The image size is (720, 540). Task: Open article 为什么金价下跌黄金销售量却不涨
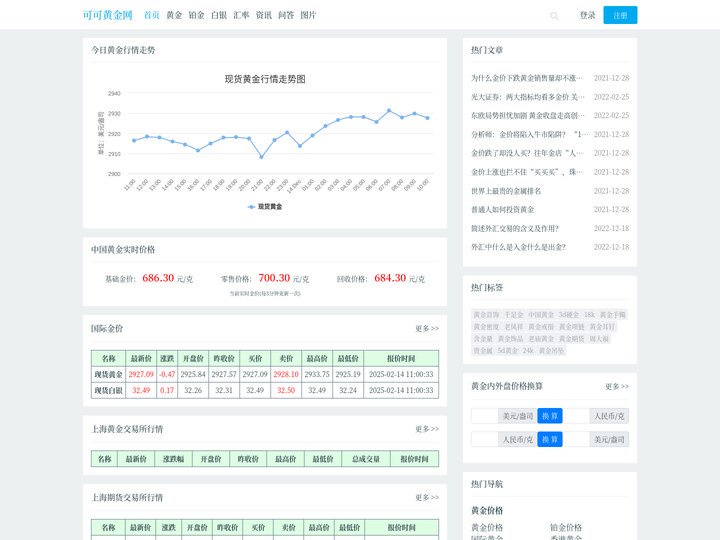[x=527, y=78]
